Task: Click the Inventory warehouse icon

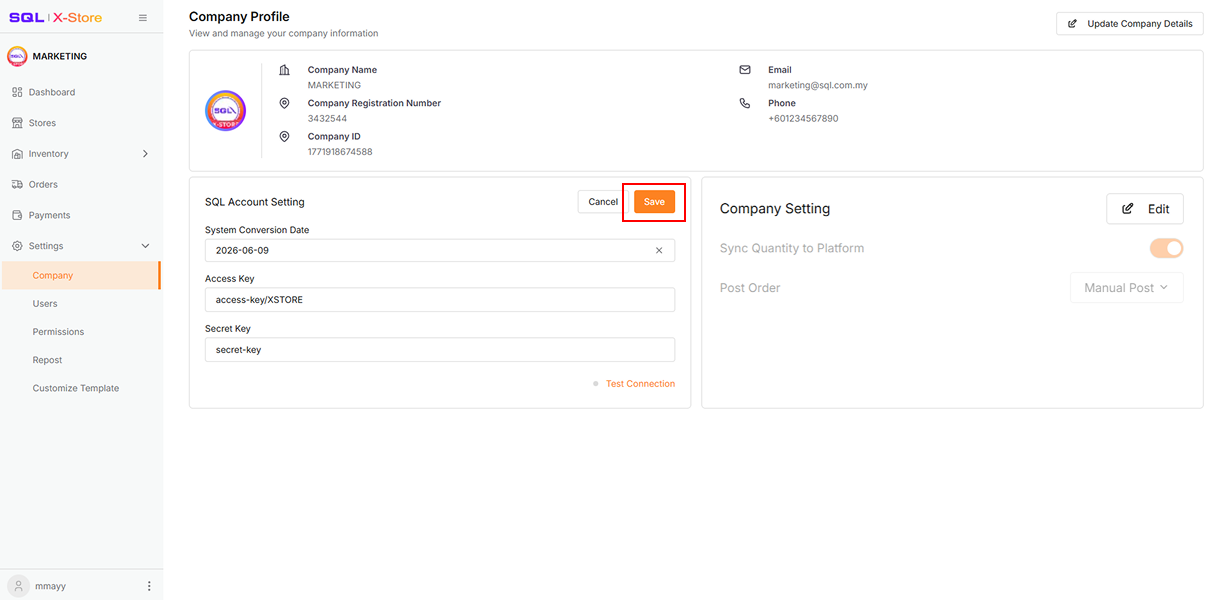Action: click(17, 154)
